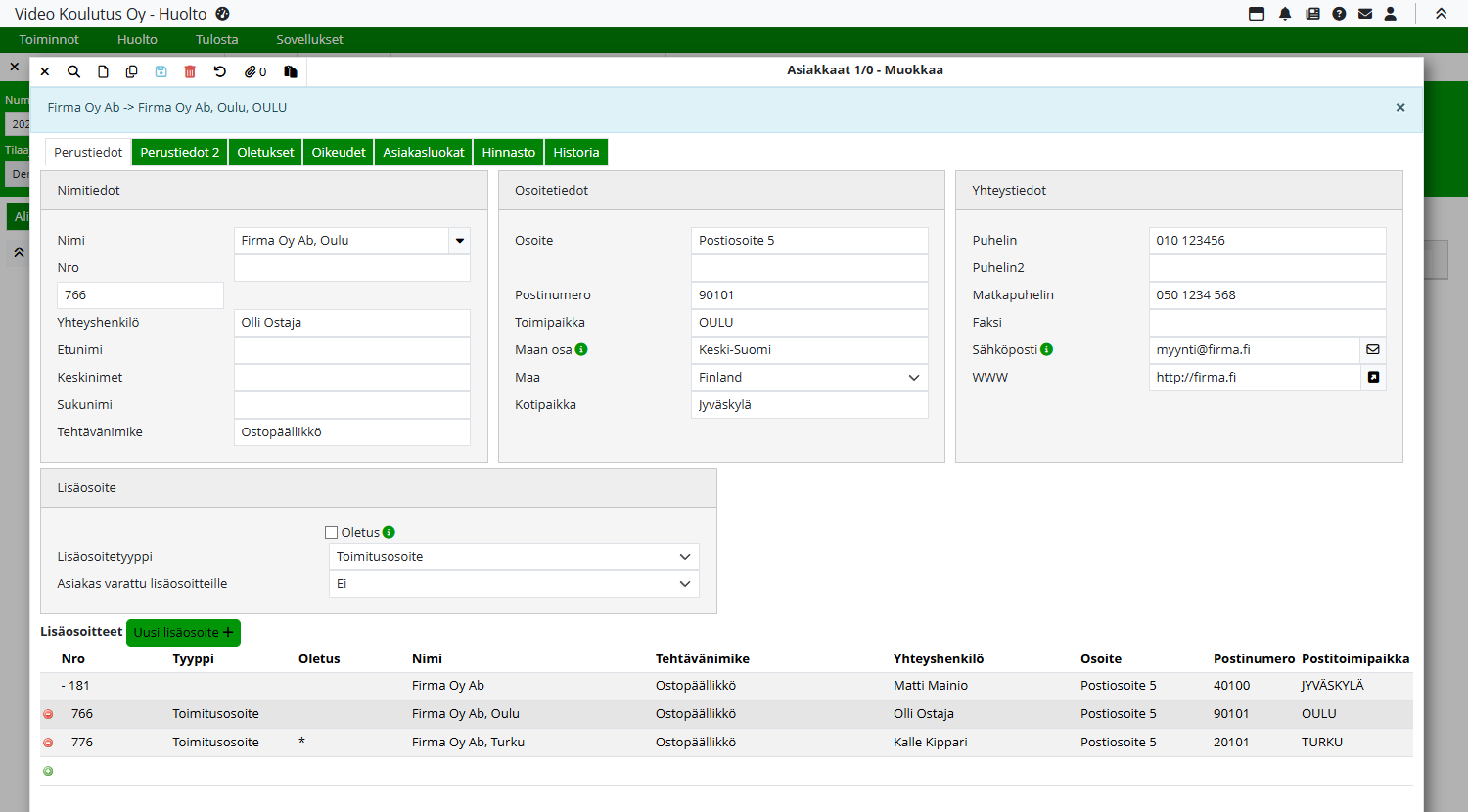This screenshot has height=812, width=1468.
Task: Delete record with the red trash icon
Action: [x=190, y=71]
